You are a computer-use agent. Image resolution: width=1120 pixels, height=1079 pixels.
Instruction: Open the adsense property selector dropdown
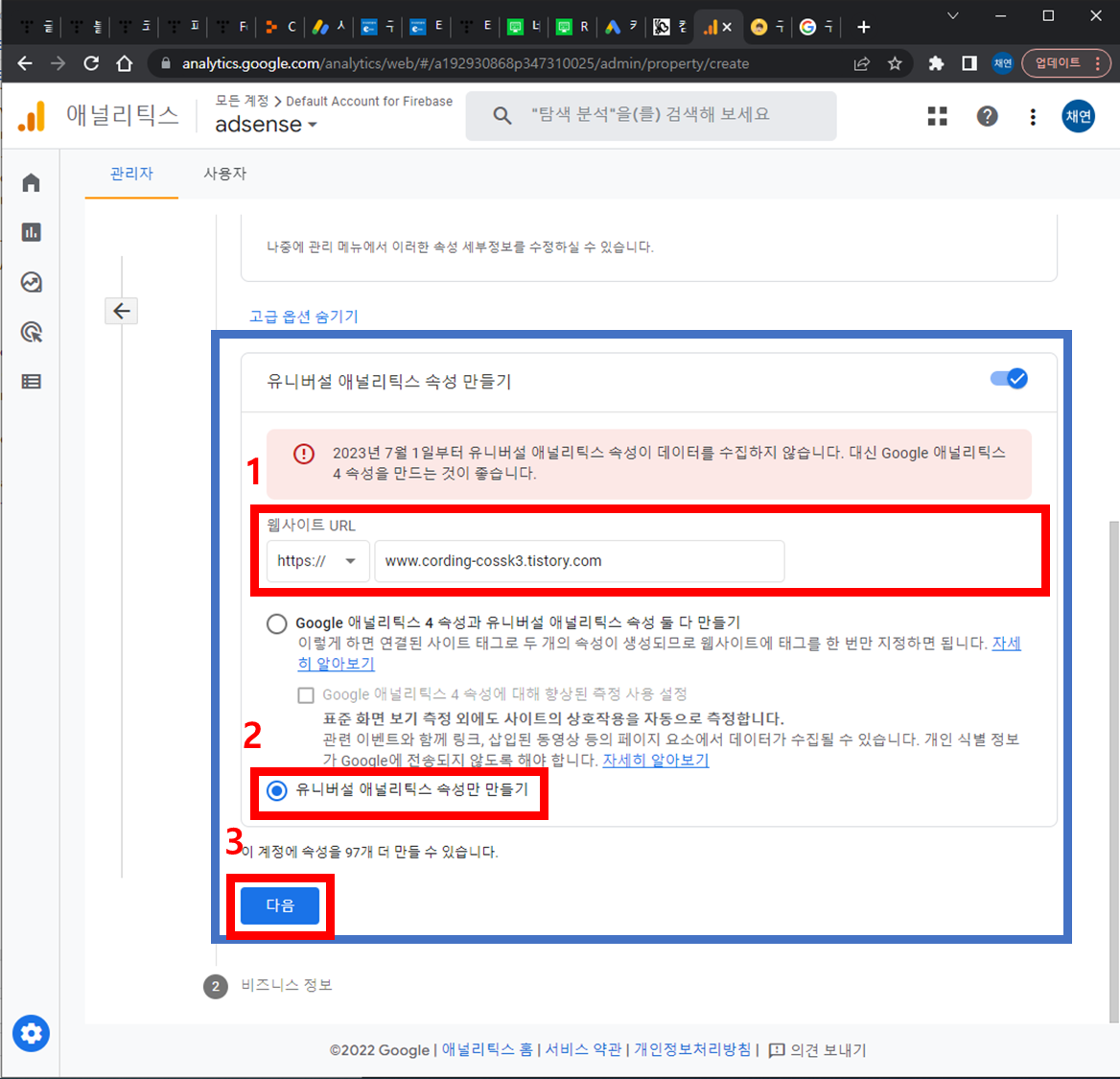[266, 125]
